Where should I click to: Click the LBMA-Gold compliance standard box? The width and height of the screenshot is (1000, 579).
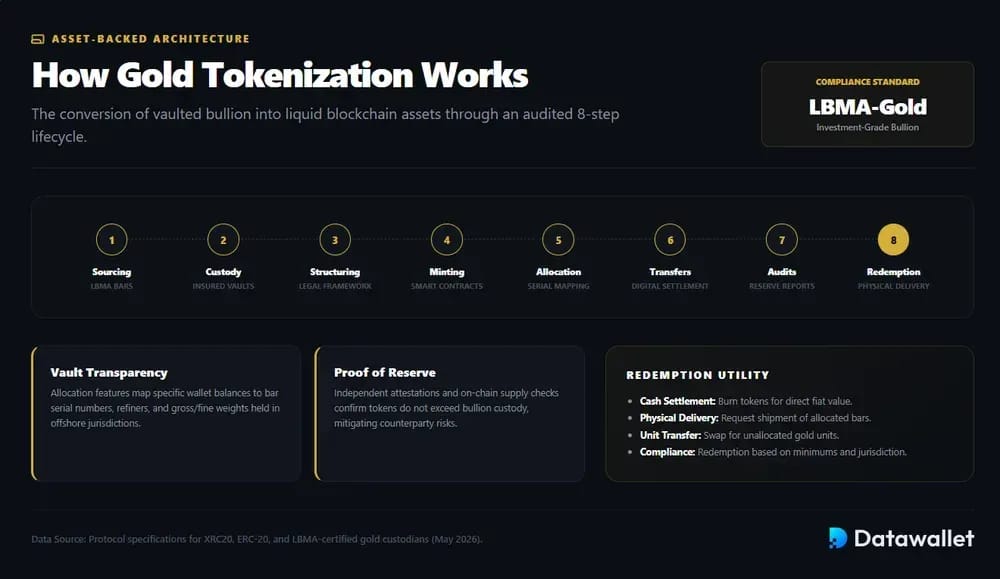[867, 104]
